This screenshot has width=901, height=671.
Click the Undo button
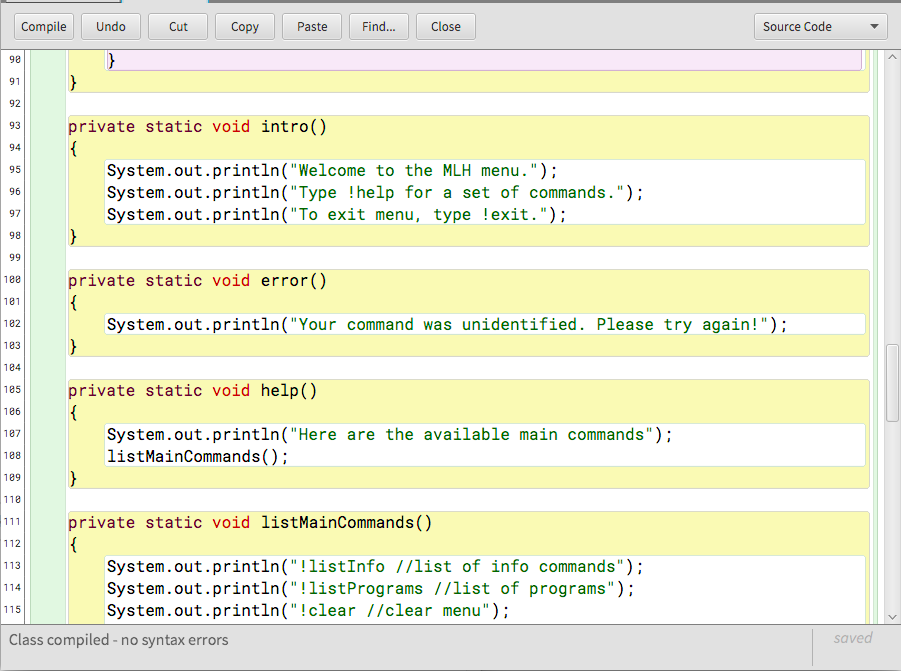click(111, 26)
